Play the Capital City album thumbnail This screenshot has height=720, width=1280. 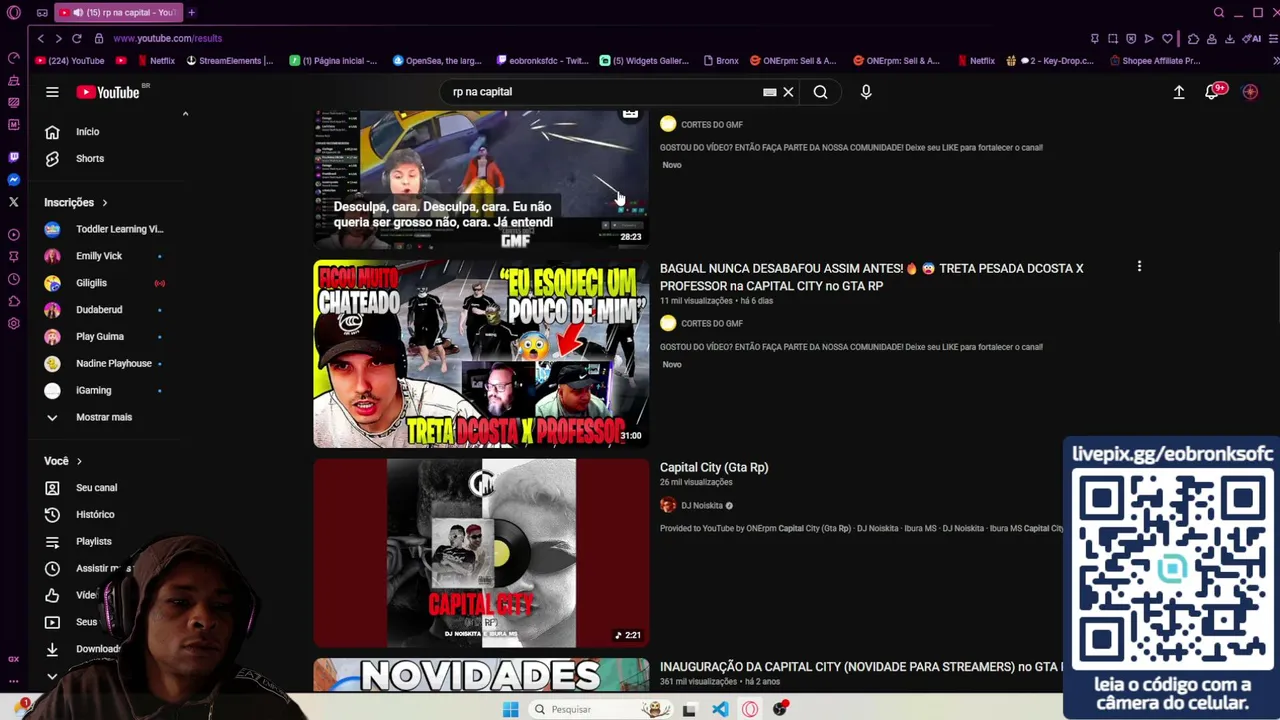click(481, 553)
